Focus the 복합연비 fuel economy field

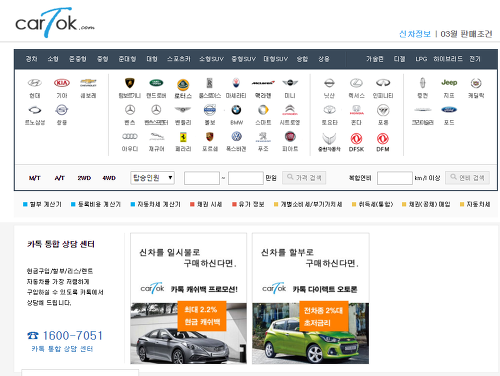[395, 178]
